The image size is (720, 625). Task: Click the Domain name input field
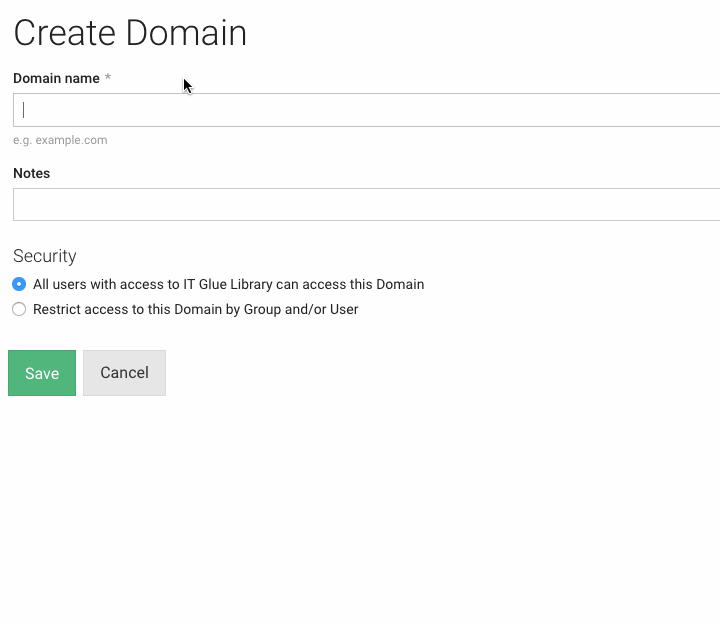(366, 110)
